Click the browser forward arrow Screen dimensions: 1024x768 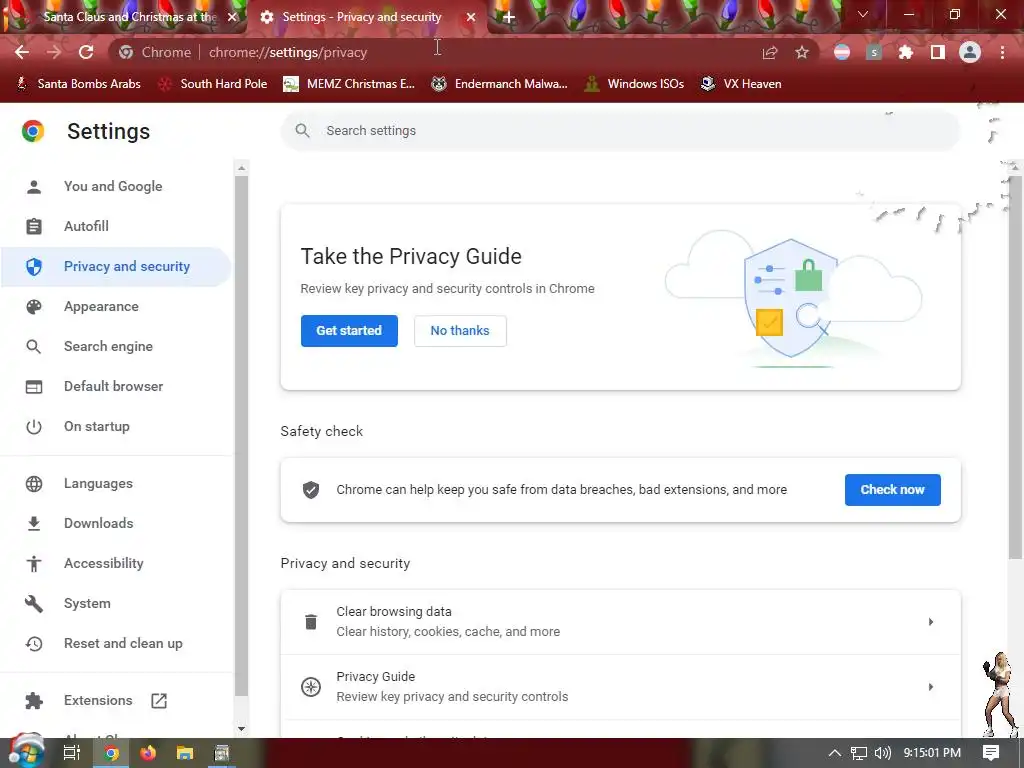tap(54, 52)
